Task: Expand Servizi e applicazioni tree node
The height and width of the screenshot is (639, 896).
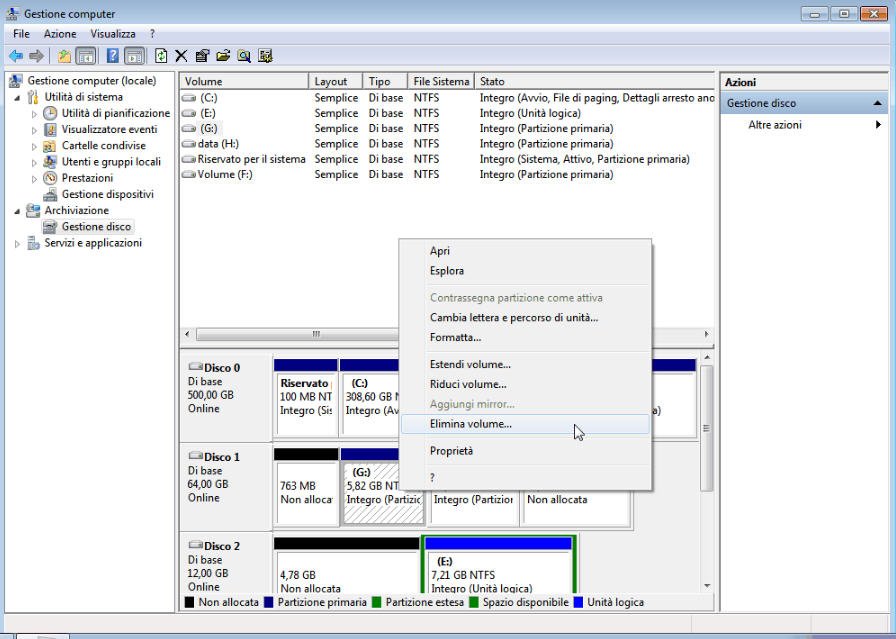Action: [17, 244]
